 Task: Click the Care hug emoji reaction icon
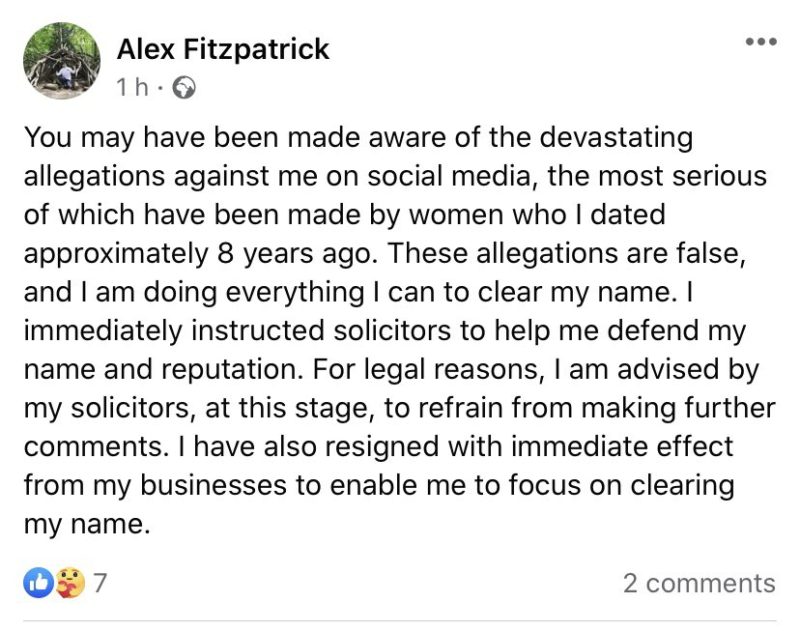(68, 582)
